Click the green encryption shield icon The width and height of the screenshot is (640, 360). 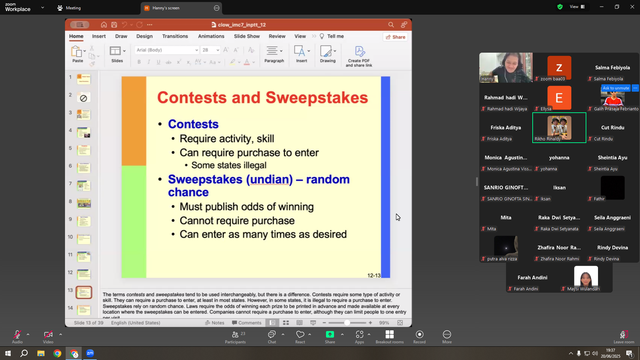560,7
